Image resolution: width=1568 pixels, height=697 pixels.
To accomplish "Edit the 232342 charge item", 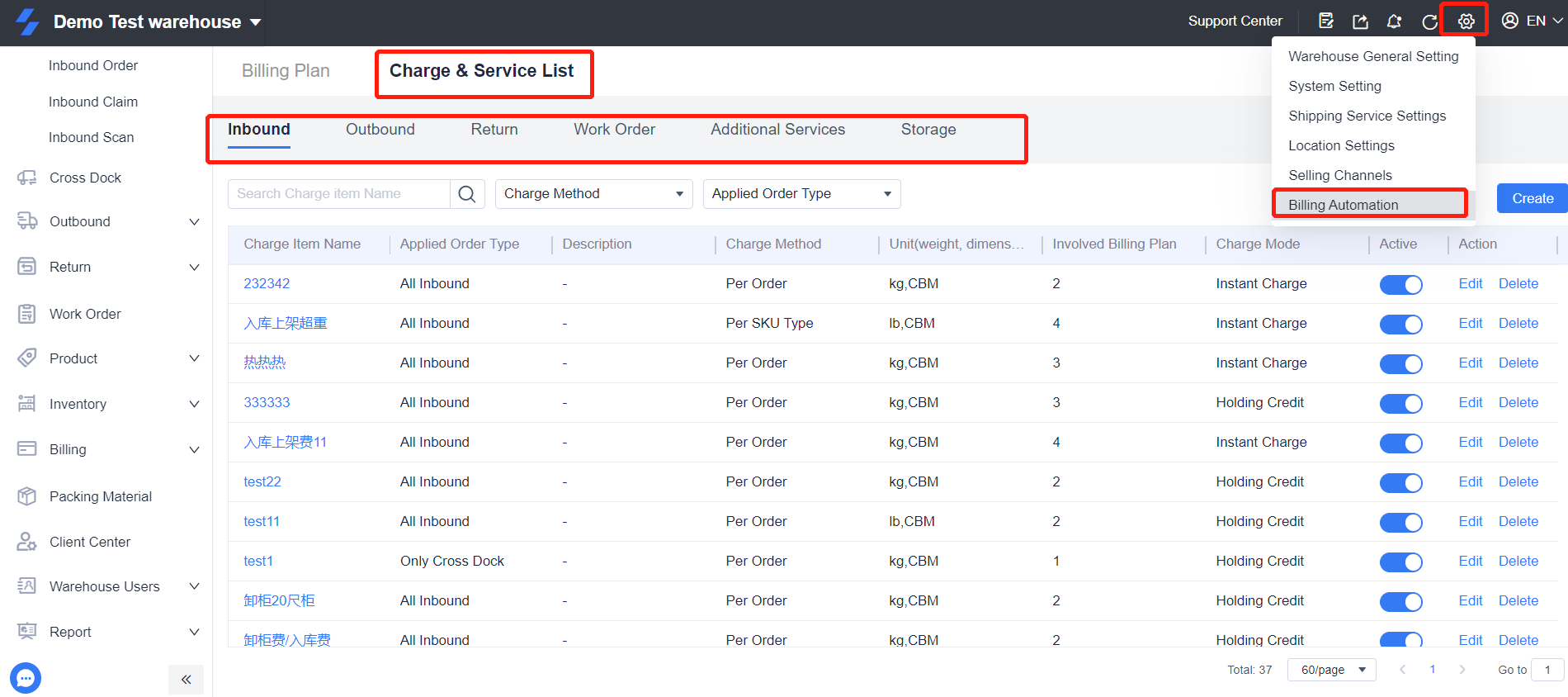I will (1471, 283).
